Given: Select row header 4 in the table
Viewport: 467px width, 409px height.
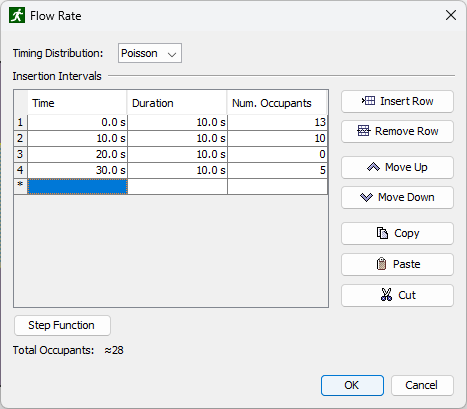Looking at the screenshot, I should (21, 170).
